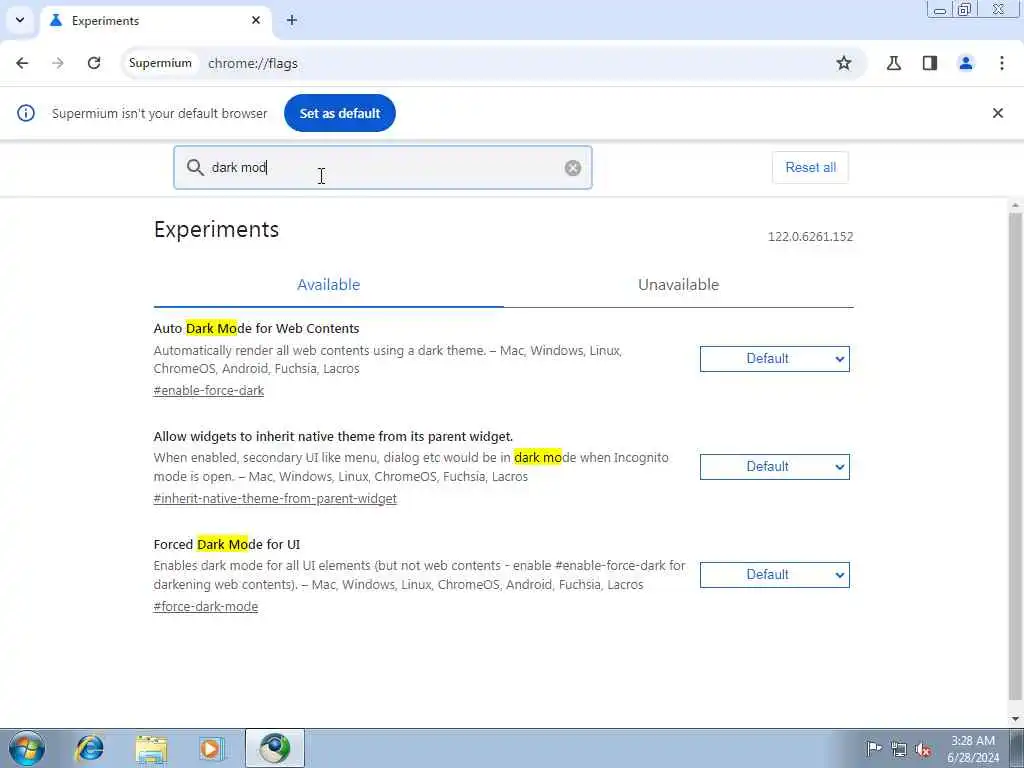Select the Supermium taskbar button
Viewport: 1024px width, 768px height.
[x=275, y=748]
